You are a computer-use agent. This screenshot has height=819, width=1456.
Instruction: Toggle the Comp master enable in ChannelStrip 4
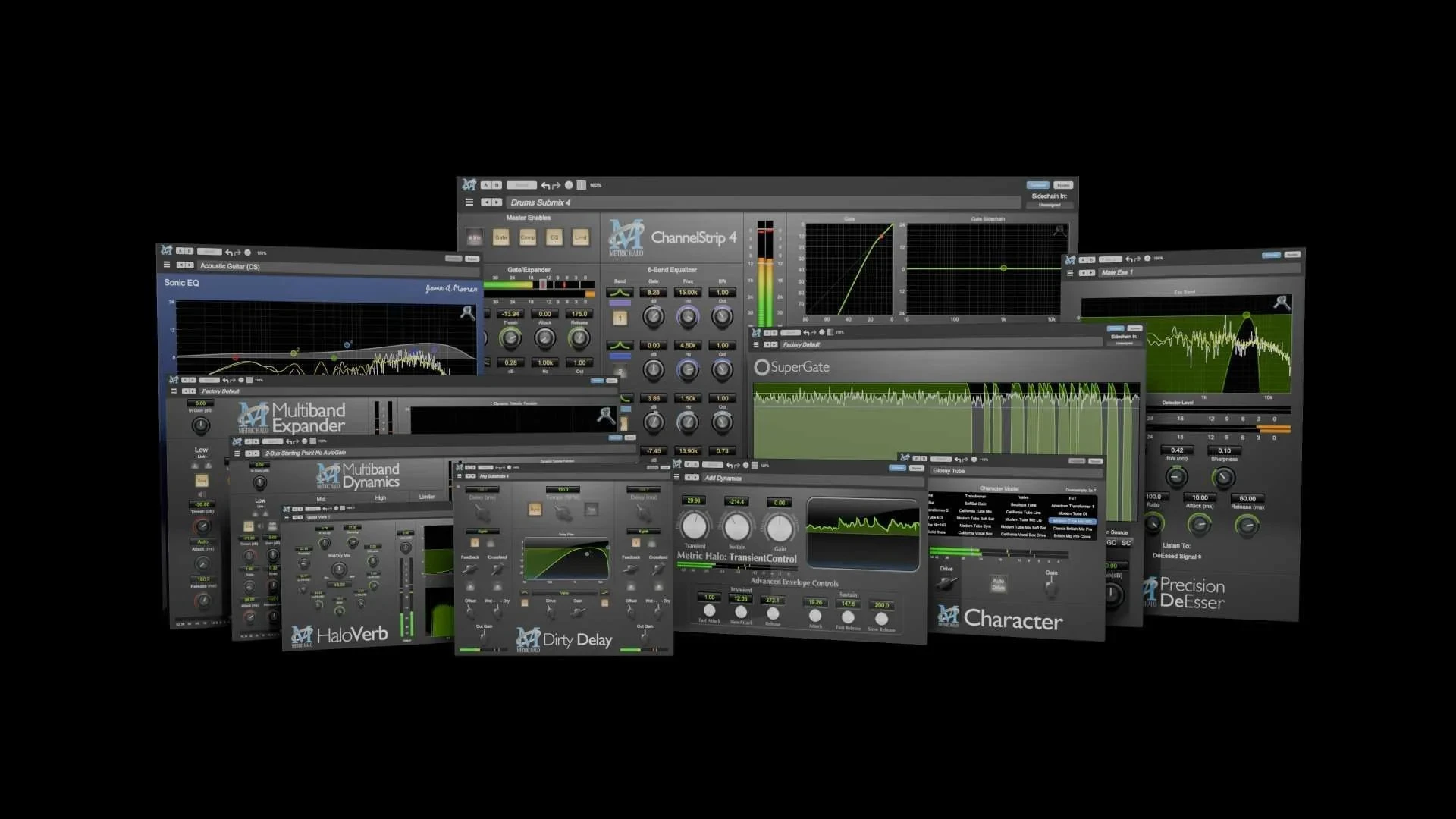(528, 237)
